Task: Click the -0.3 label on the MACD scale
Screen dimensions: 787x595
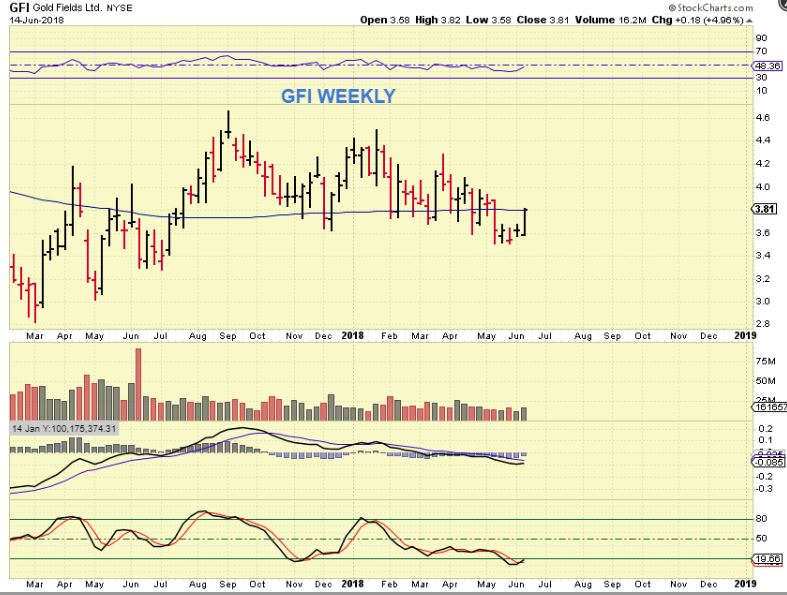Action: [764, 489]
